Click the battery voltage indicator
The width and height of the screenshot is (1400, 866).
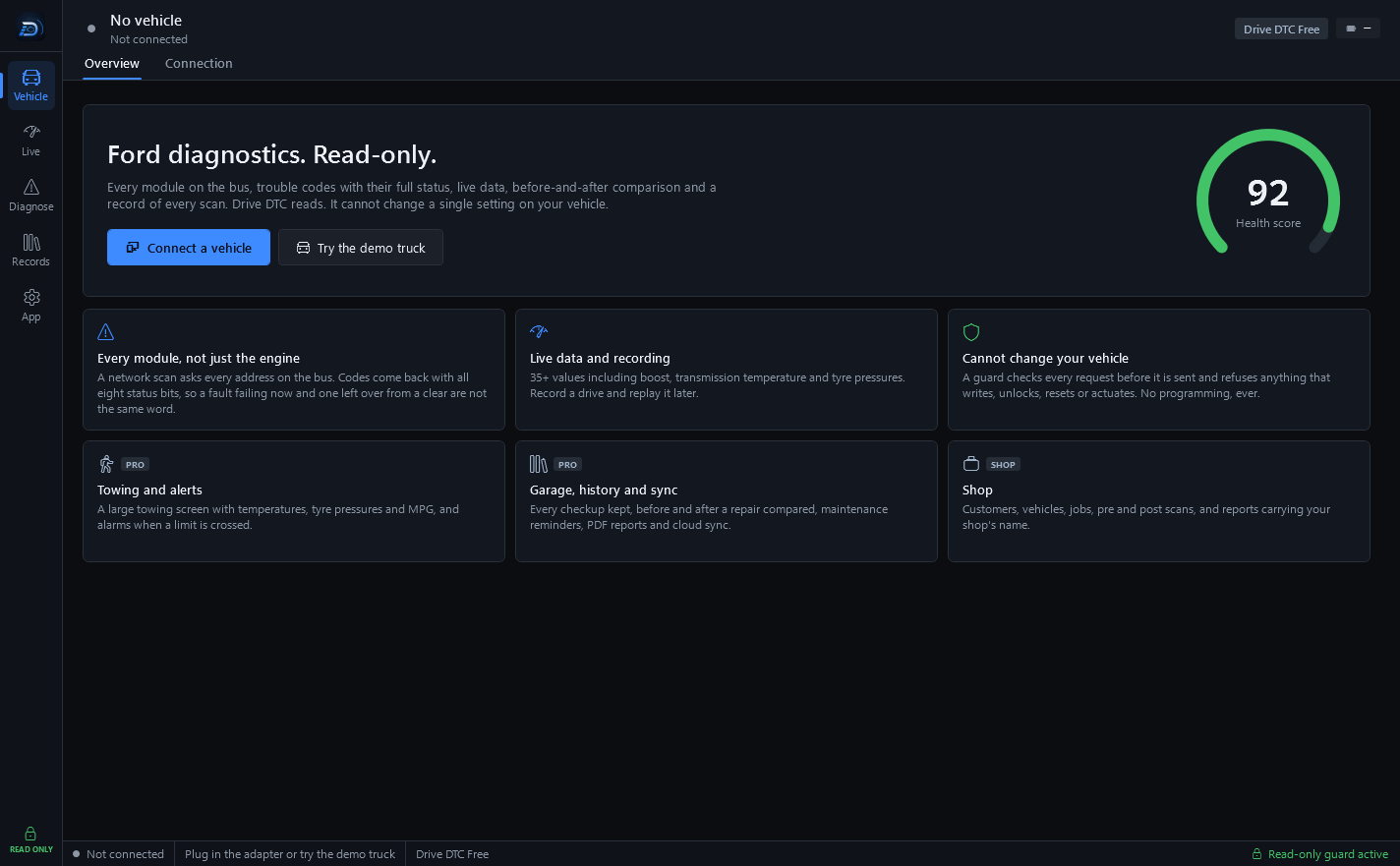point(1358,29)
